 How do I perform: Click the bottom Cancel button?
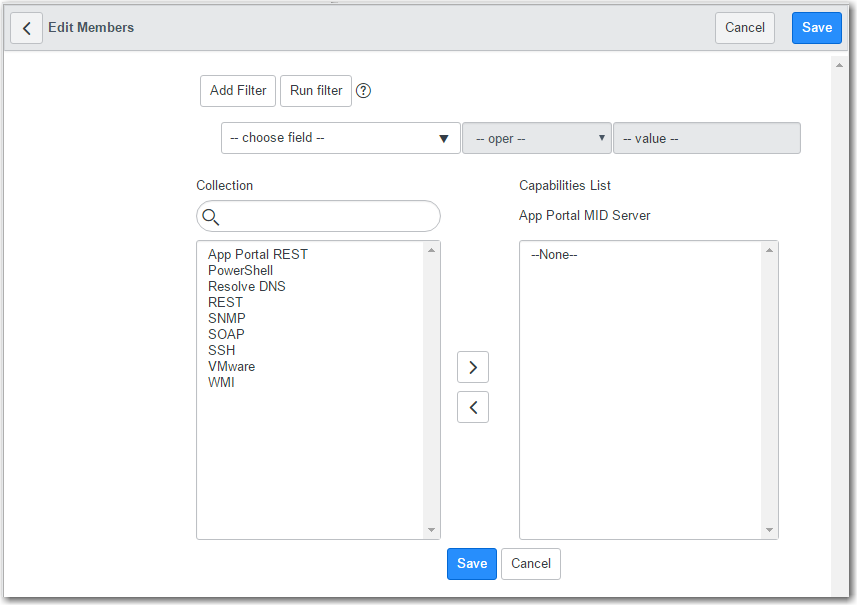(531, 564)
